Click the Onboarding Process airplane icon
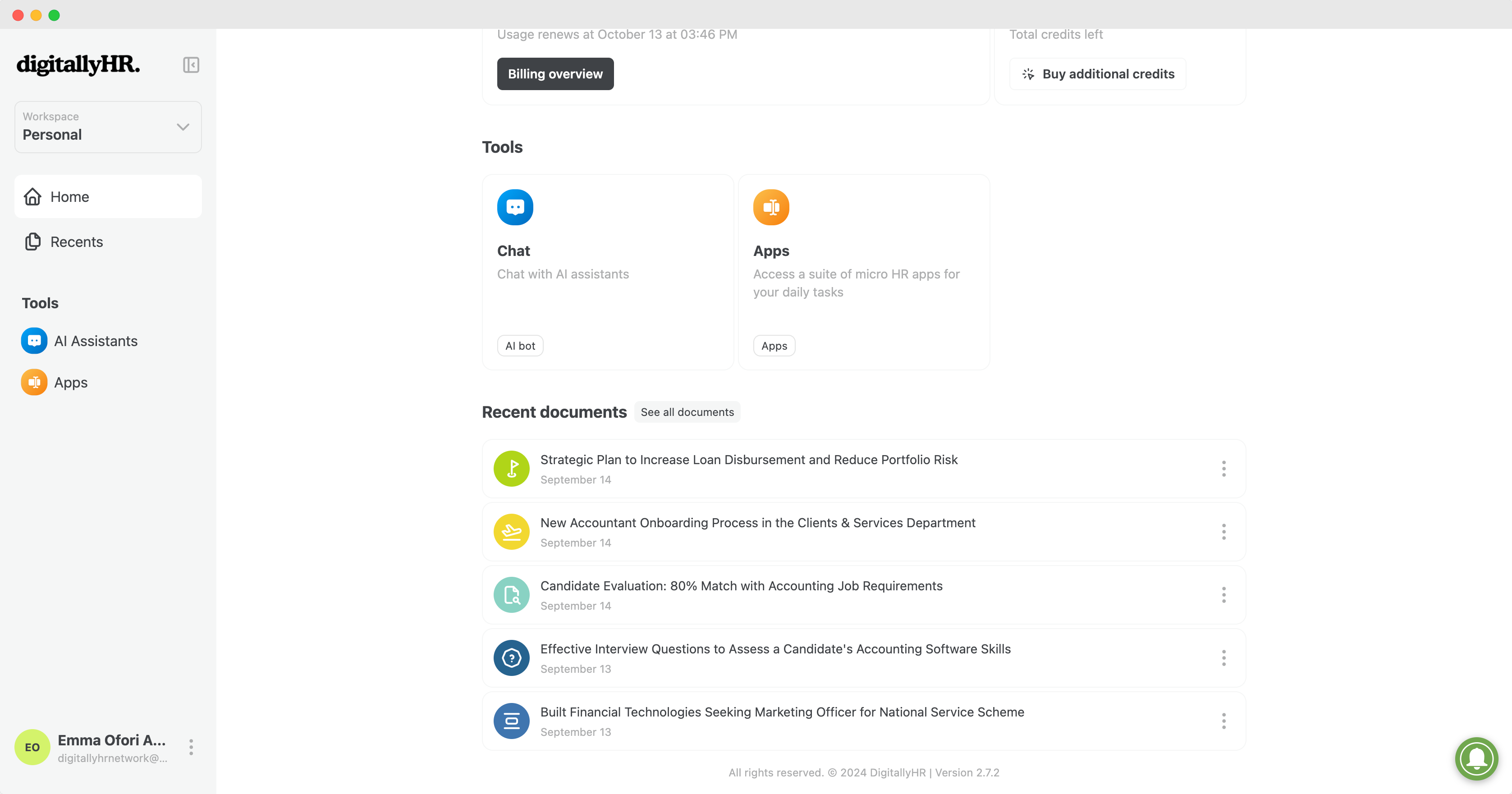Screen dimensions: 1512x794 (511, 532)
